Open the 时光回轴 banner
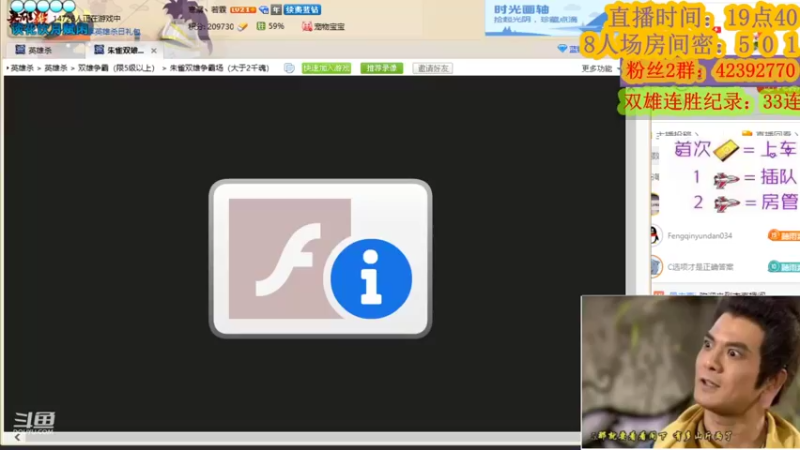The width and height of the screenshot is (800, 450). [541, 18]
